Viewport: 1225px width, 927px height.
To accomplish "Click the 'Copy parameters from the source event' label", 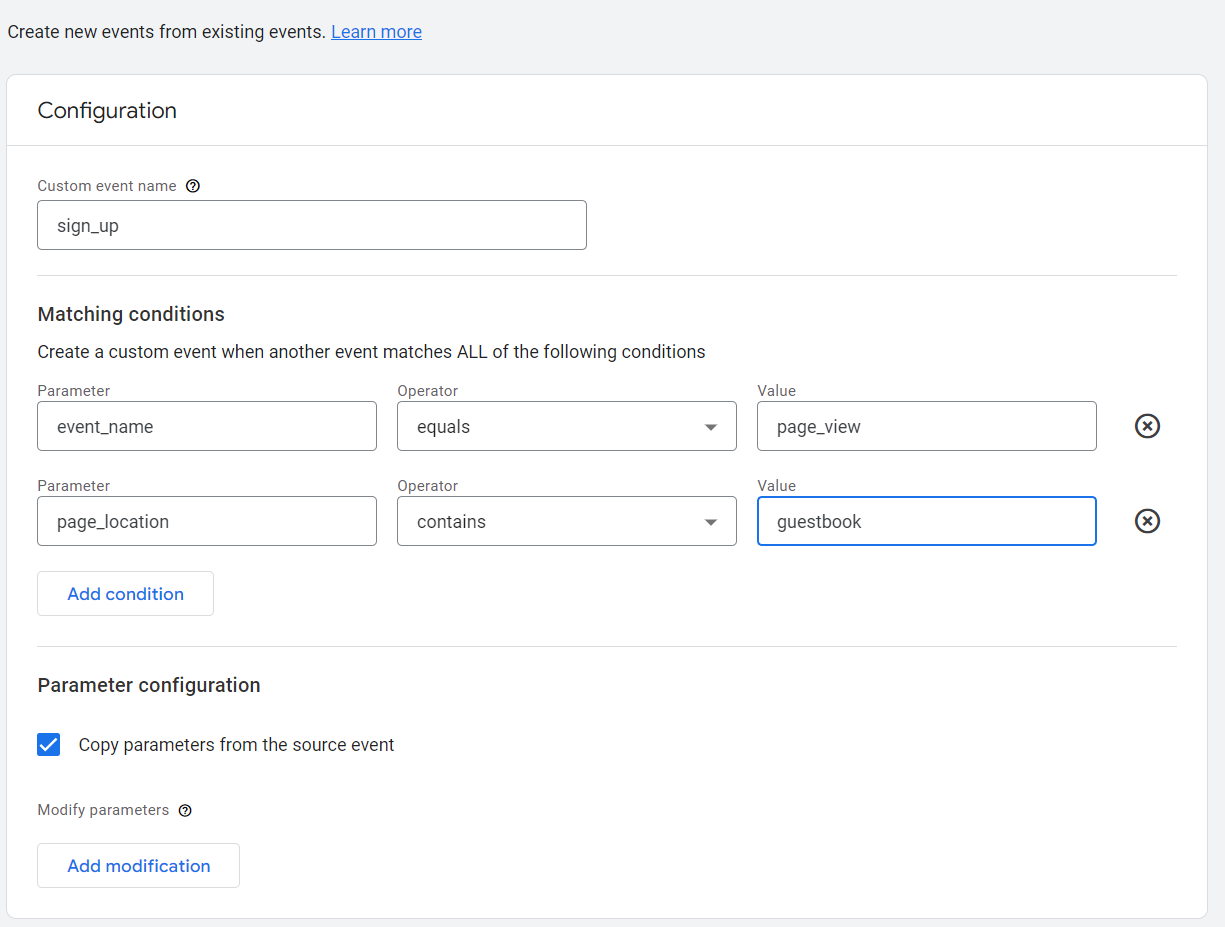I will tap(236, 745).
